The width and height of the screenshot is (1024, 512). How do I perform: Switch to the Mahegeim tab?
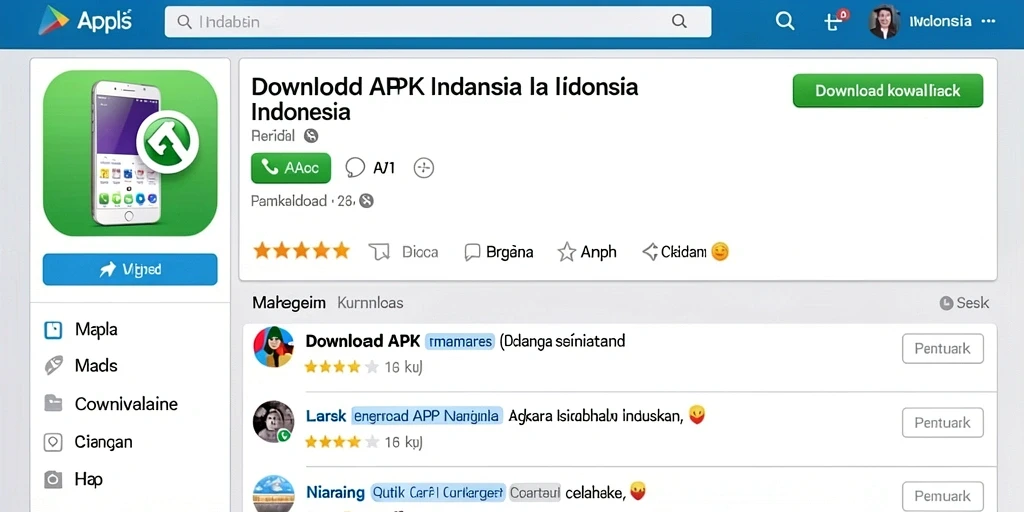[289, 303]
